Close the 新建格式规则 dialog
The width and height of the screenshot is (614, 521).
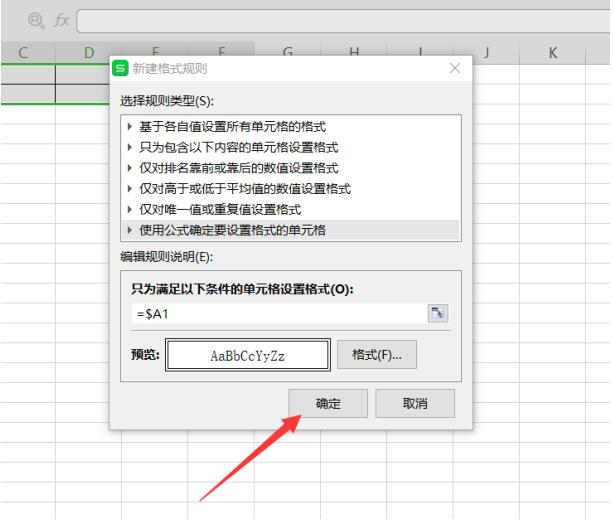455,68
